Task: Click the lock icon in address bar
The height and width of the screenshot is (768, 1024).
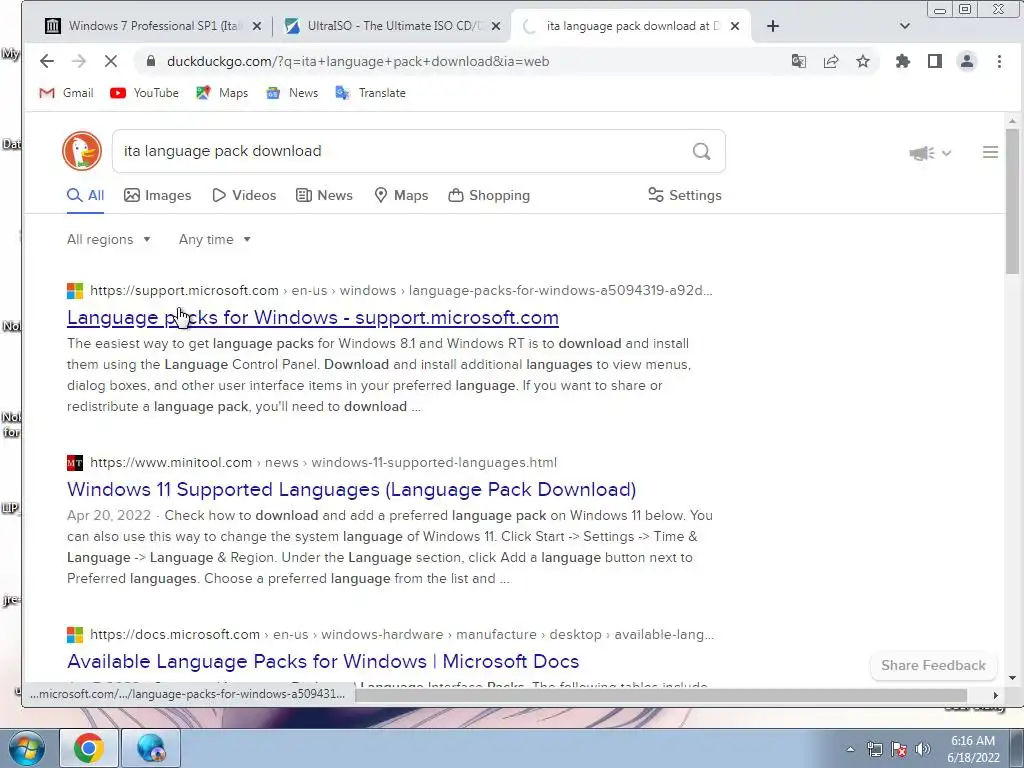Action: 151,61
